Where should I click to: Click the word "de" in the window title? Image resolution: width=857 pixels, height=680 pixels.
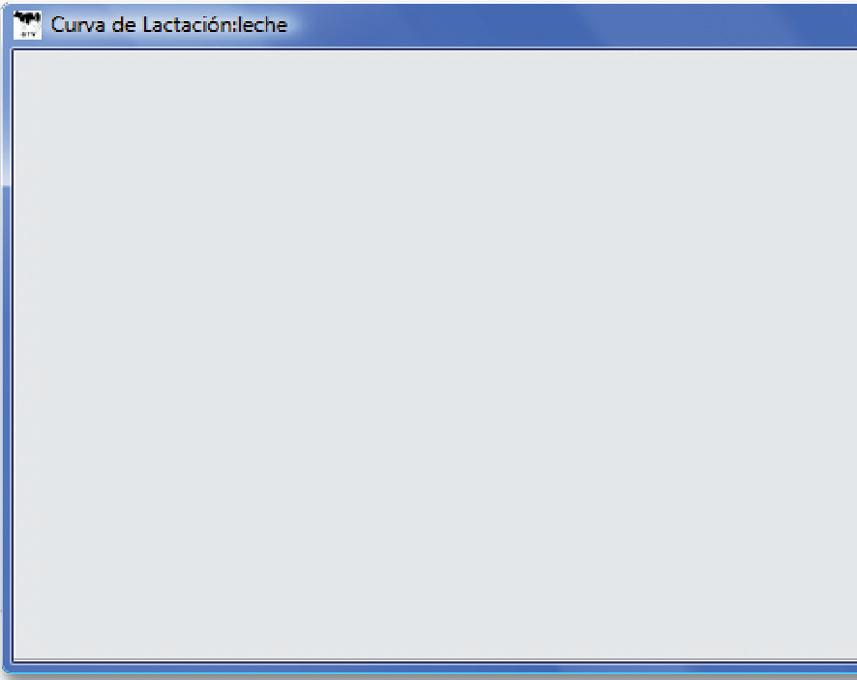[124, 25]
